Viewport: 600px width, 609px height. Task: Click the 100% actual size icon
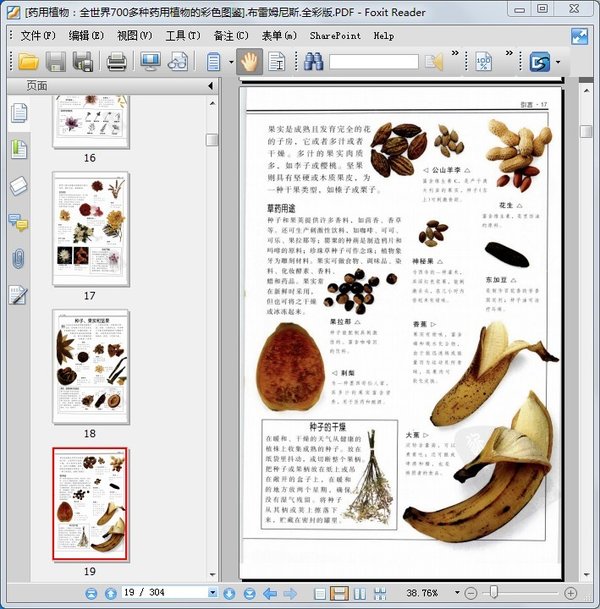pos(484,62)
